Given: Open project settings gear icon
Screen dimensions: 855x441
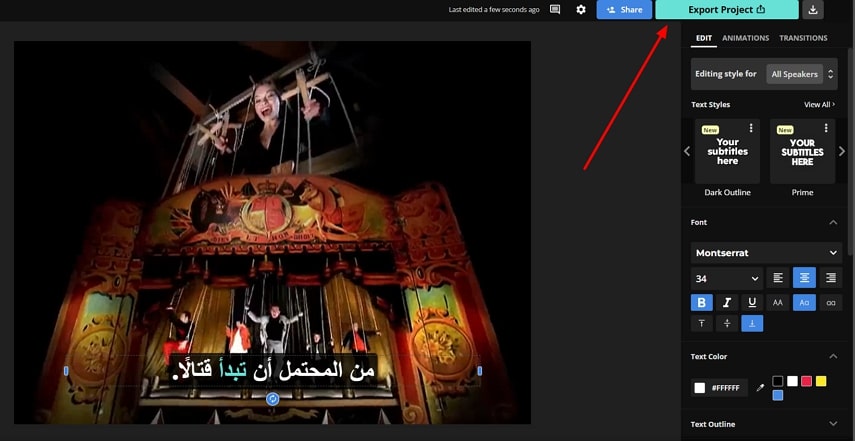Looking at the screenshot, I should (581, 10).
